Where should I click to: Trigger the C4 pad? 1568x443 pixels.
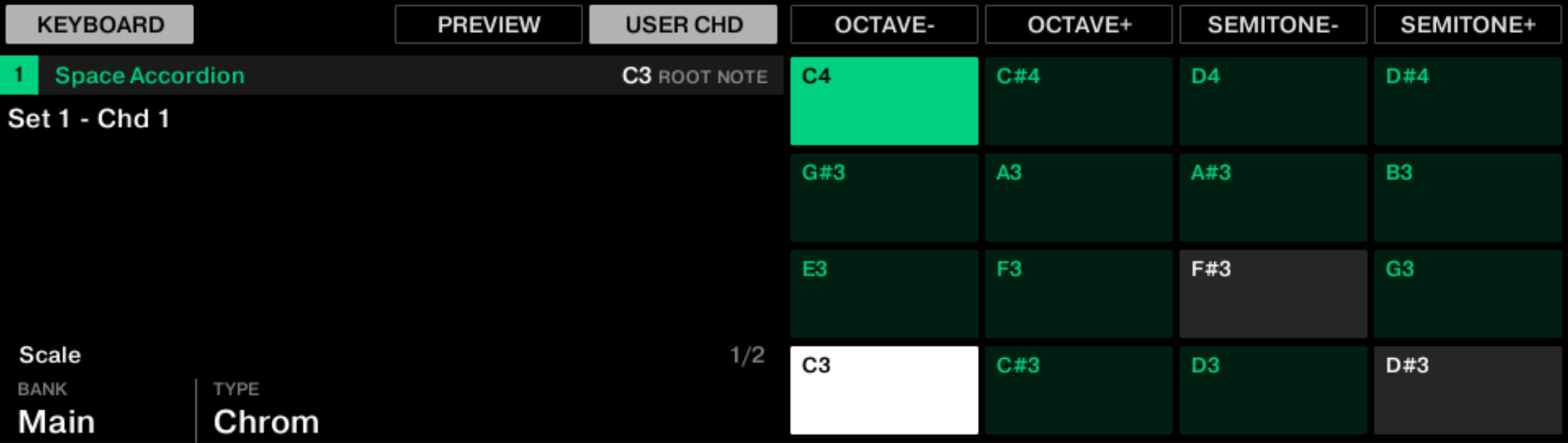click(884, 101)
